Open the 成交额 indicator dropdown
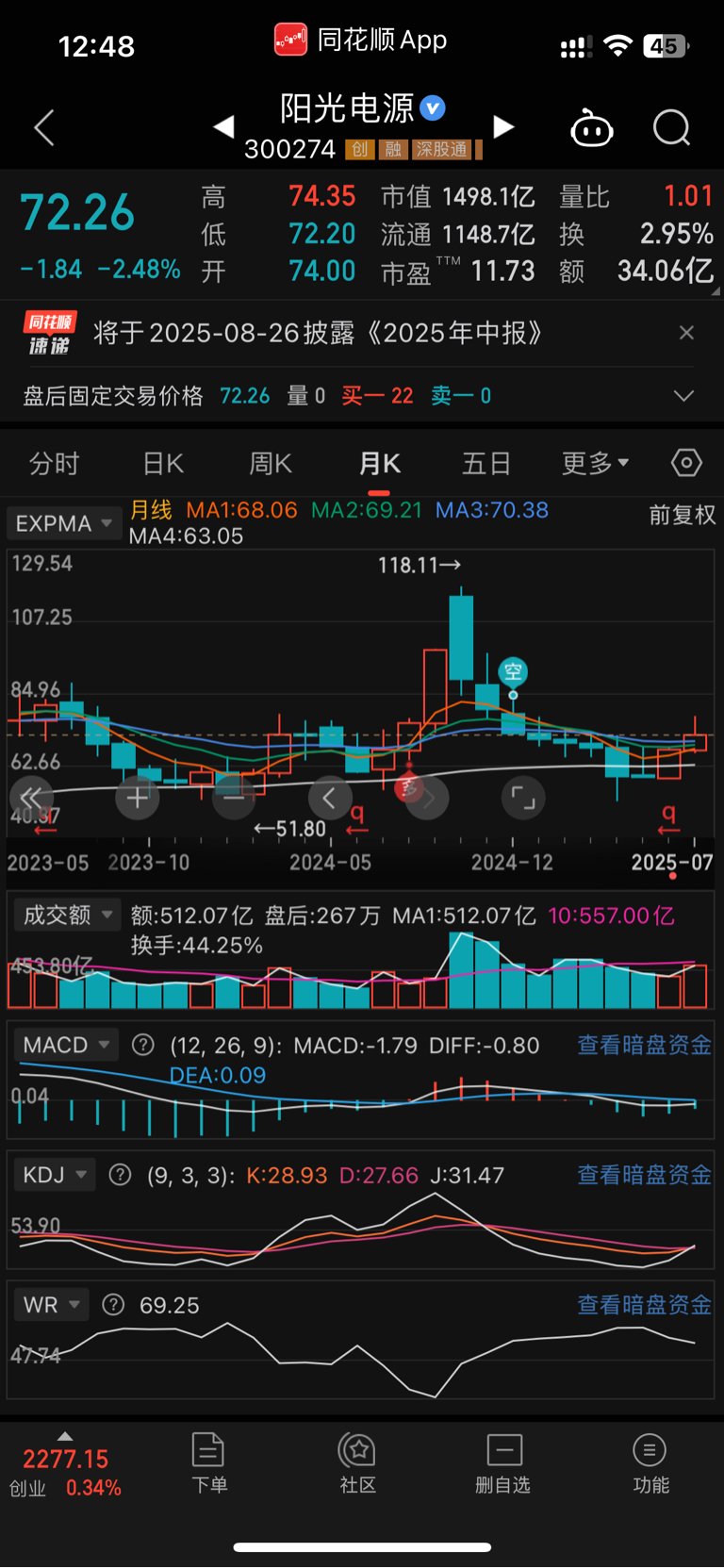Viewport: 724px width, 1568px height. tap(66, 915)
